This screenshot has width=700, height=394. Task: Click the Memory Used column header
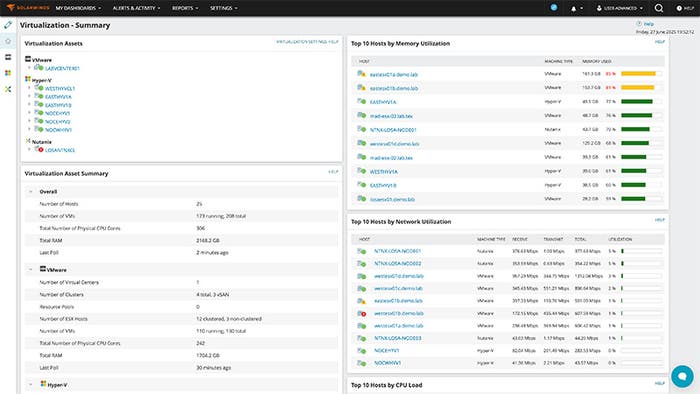[x=596, y=61]
